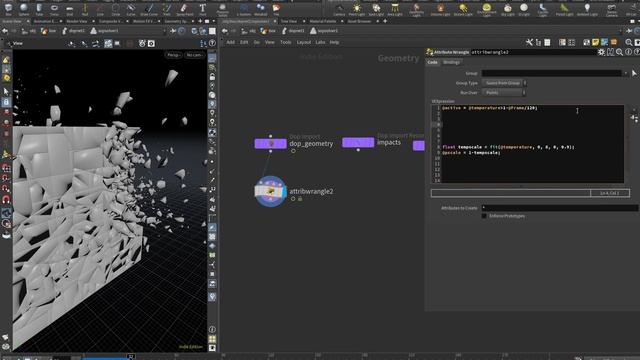
Task: Open the Group Type dropdown
Action: pos(504,83)
